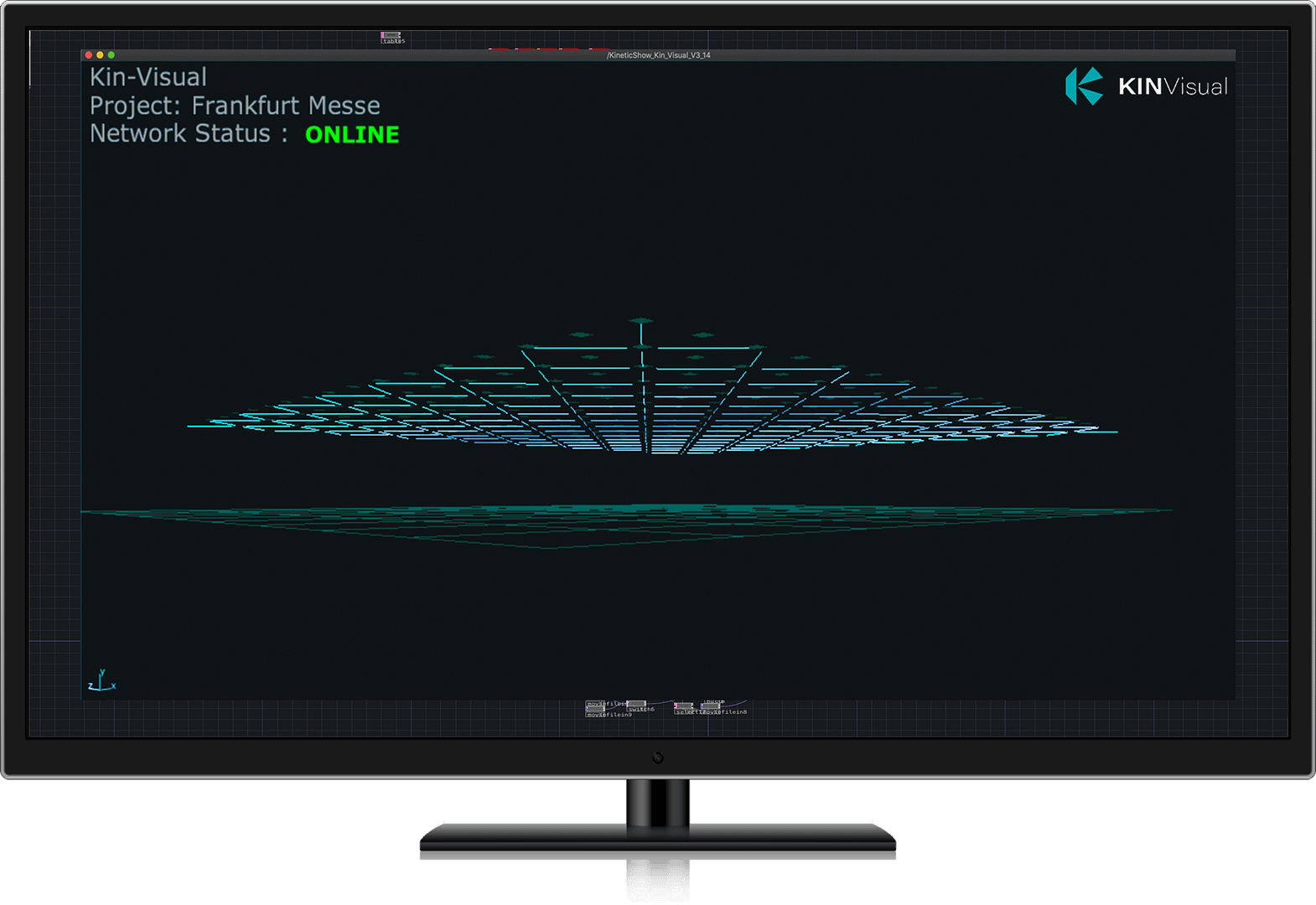Viewport: 1316px width, 905px height.
Task: Click the XYZ axis orientation gizmo
Action: click(101, 681)
